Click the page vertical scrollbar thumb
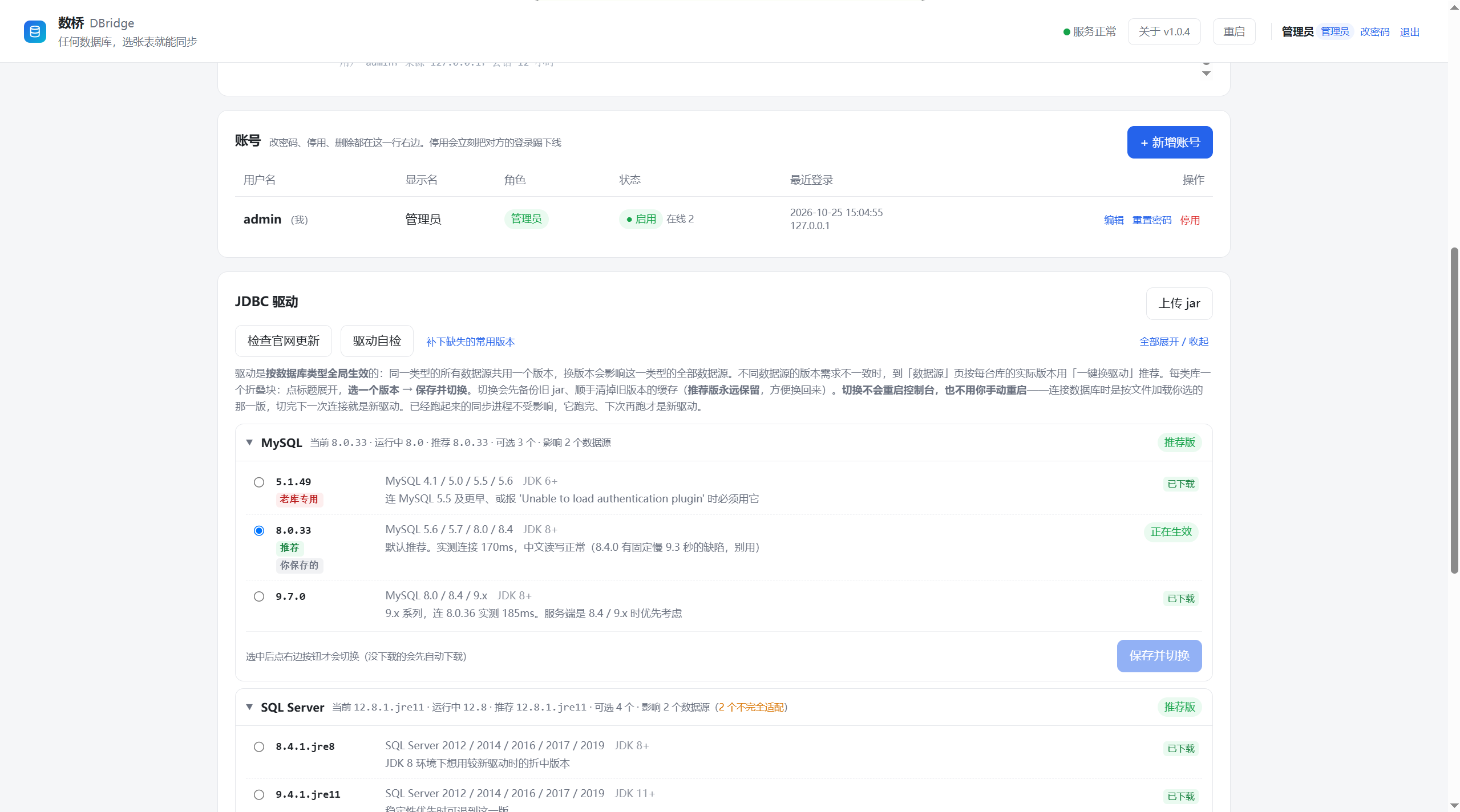The width and height of the screenshot is (1460, 812). pos(1454,411)
